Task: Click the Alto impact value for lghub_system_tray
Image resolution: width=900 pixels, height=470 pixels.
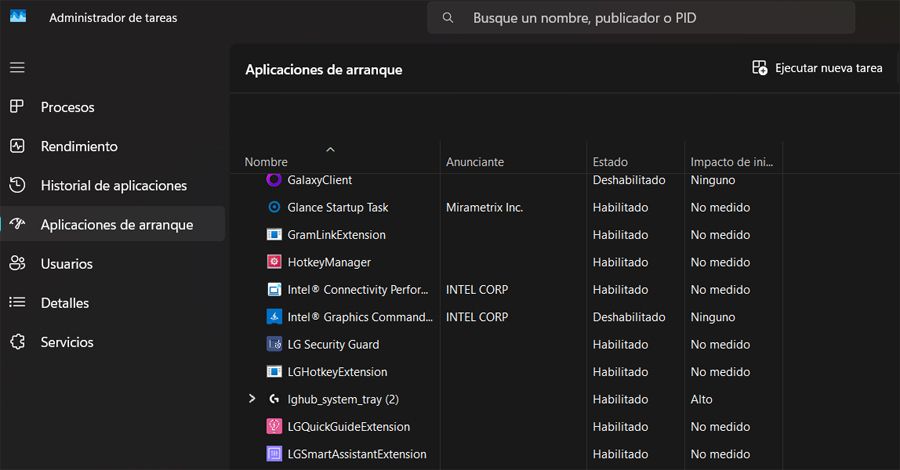Action: click(x=701, y=399)
